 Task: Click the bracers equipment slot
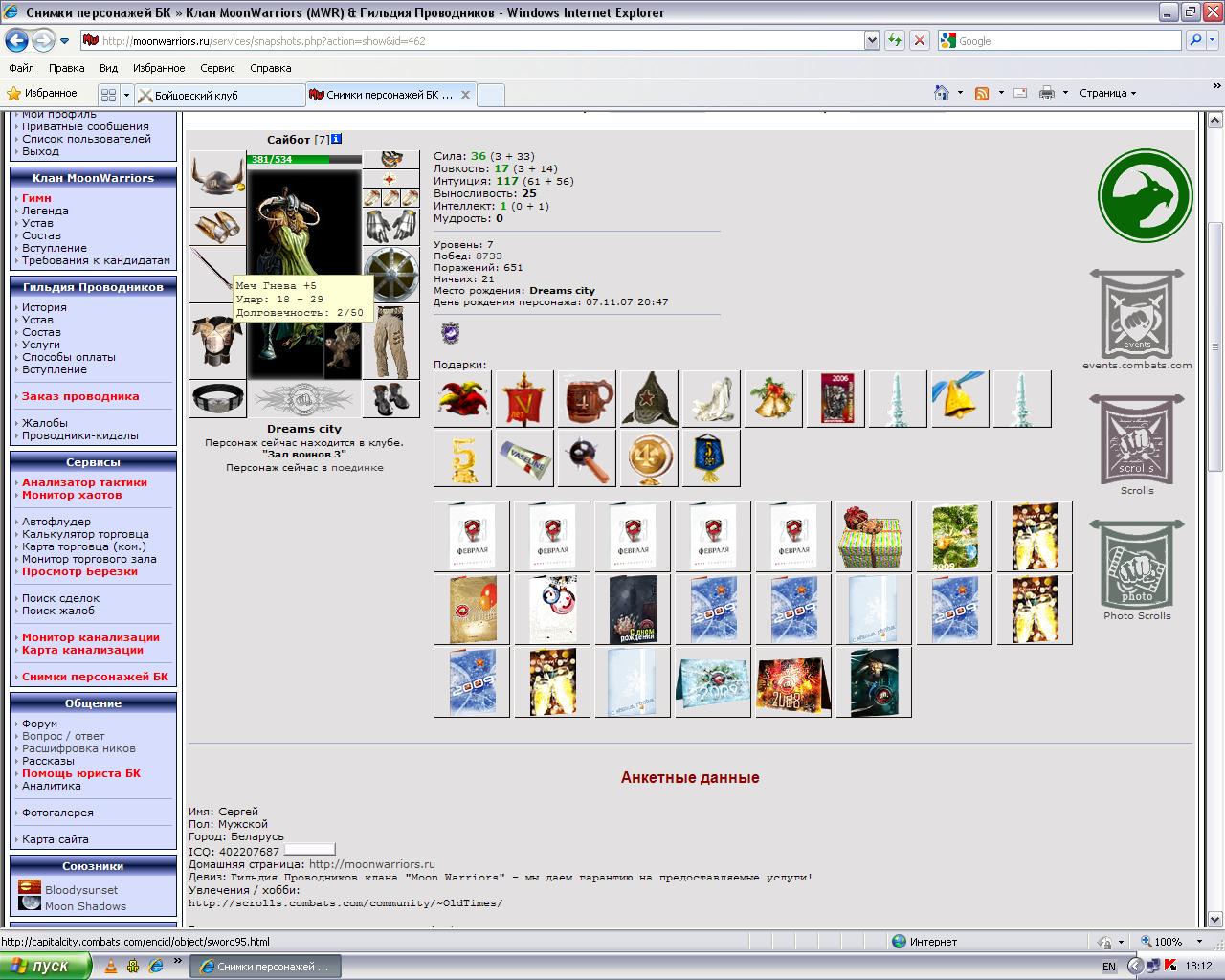[x=217, y=227]
